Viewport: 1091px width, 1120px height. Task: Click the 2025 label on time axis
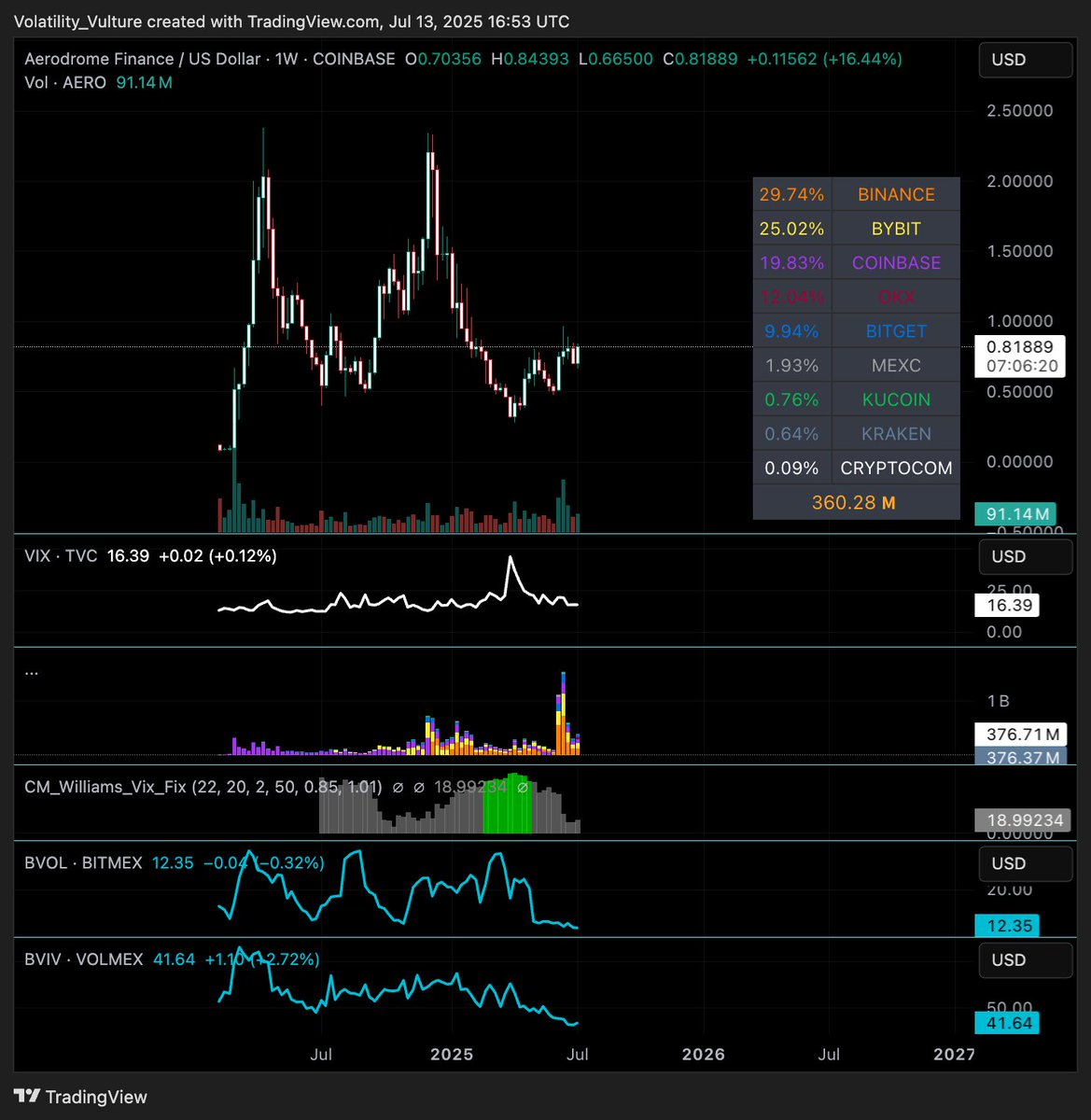452,1054
